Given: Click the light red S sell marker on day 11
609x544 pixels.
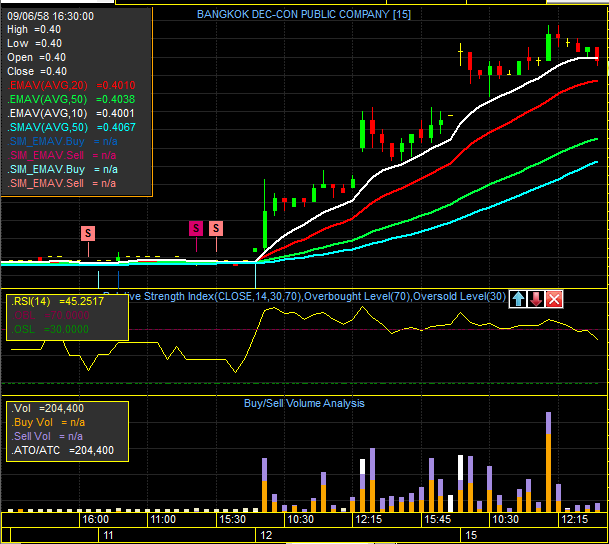Looking at the screenshot, I should point(88,233).
